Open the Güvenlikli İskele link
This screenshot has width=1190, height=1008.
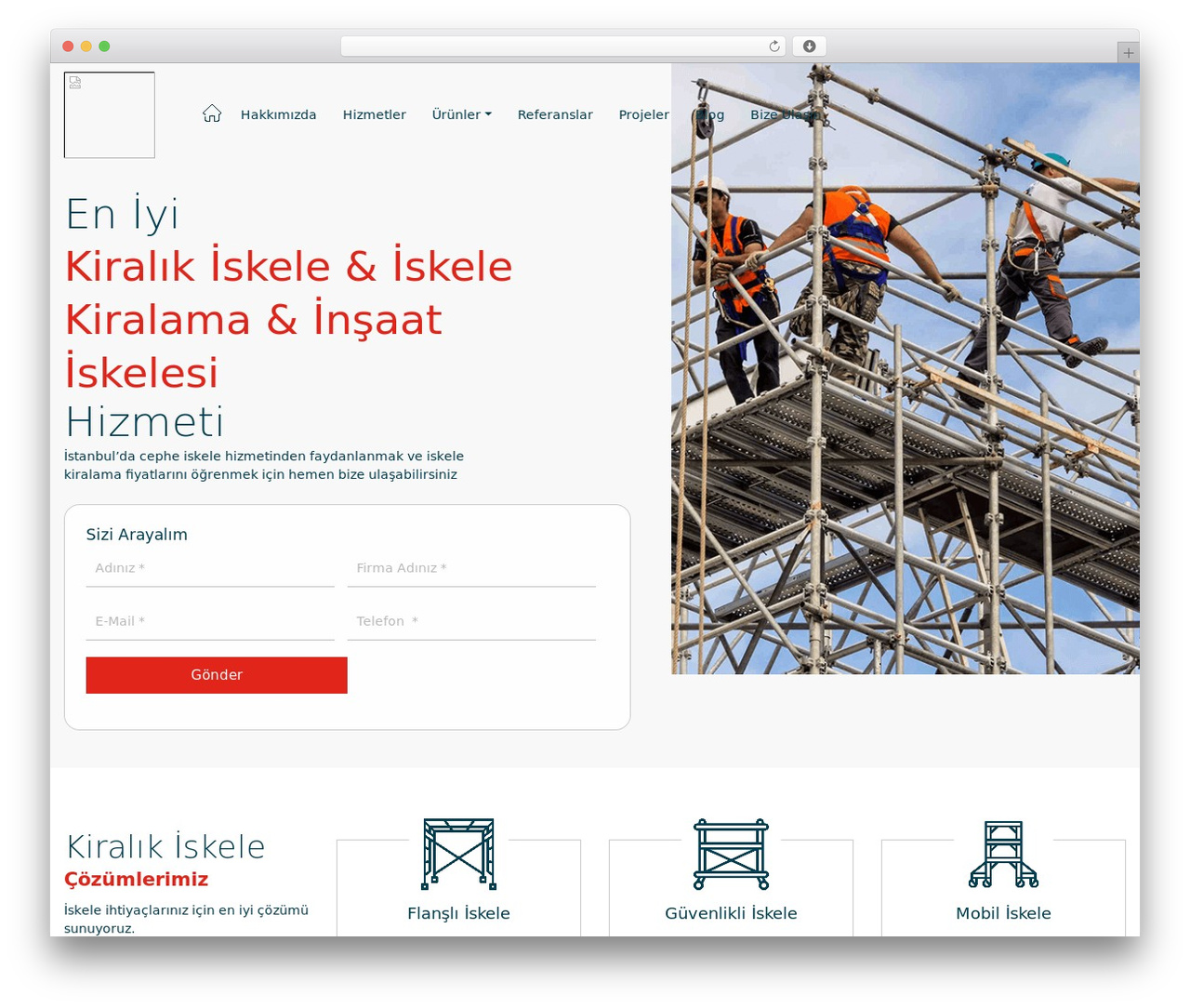pyautogui.click(x=732, y=913)
